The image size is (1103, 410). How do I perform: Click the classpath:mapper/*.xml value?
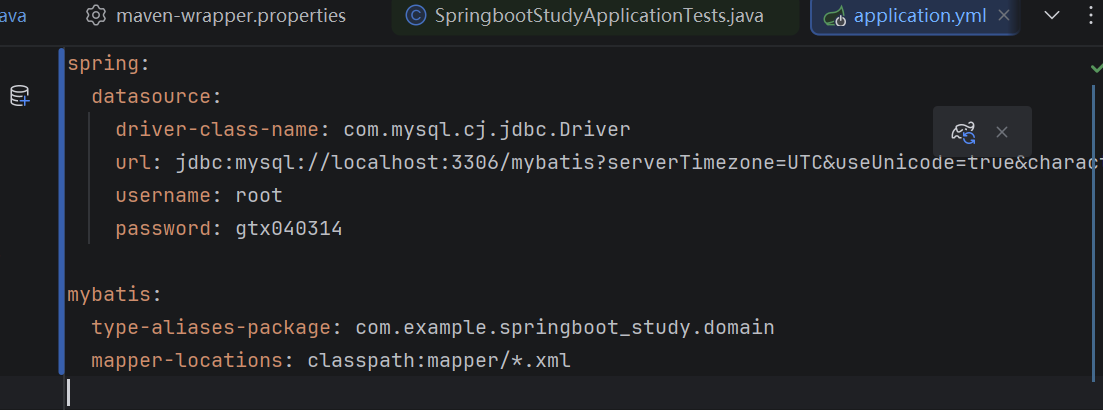pyautogui.click(x=439, y=361)
